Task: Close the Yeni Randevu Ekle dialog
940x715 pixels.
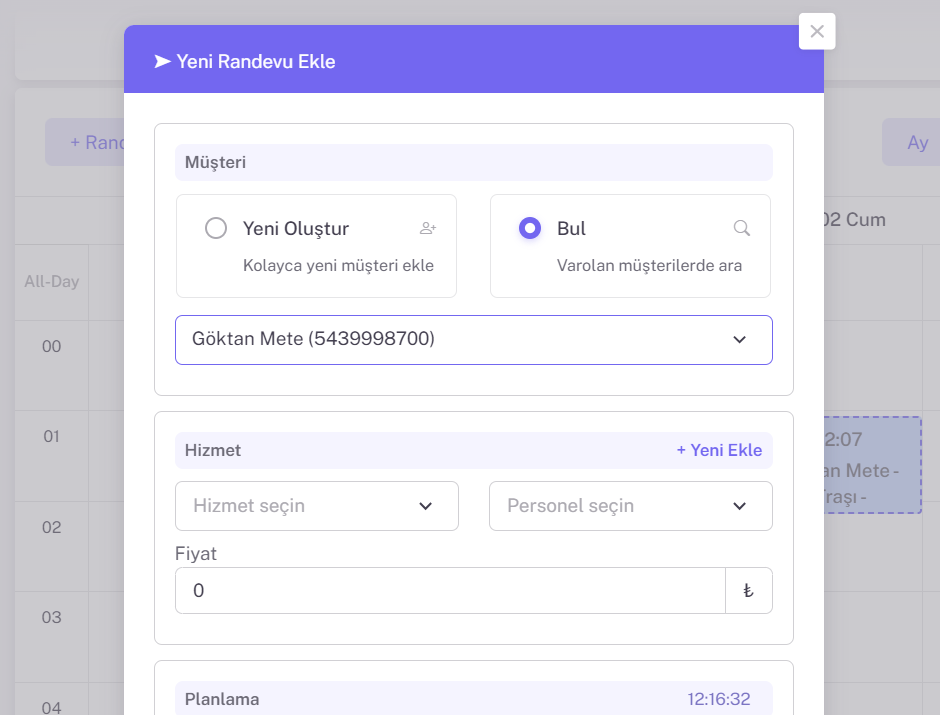Action: tap(817, 31)
